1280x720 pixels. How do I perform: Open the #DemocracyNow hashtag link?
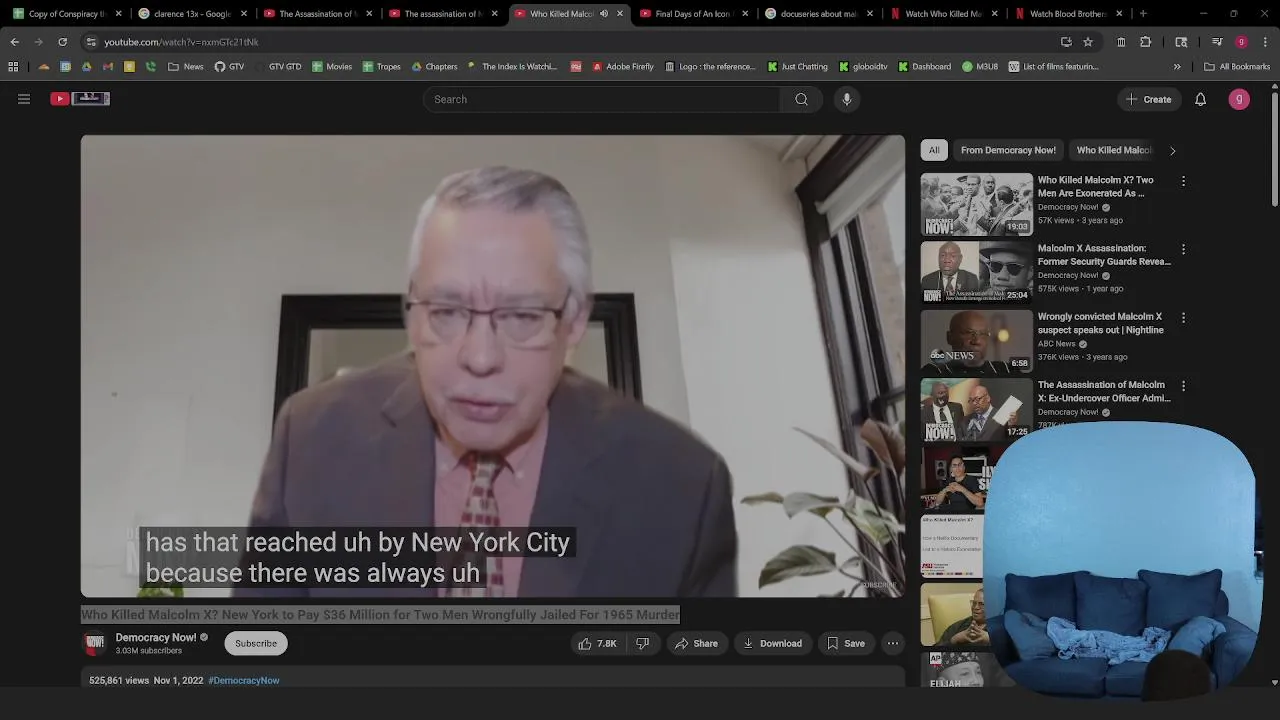(x=244, y=680)
